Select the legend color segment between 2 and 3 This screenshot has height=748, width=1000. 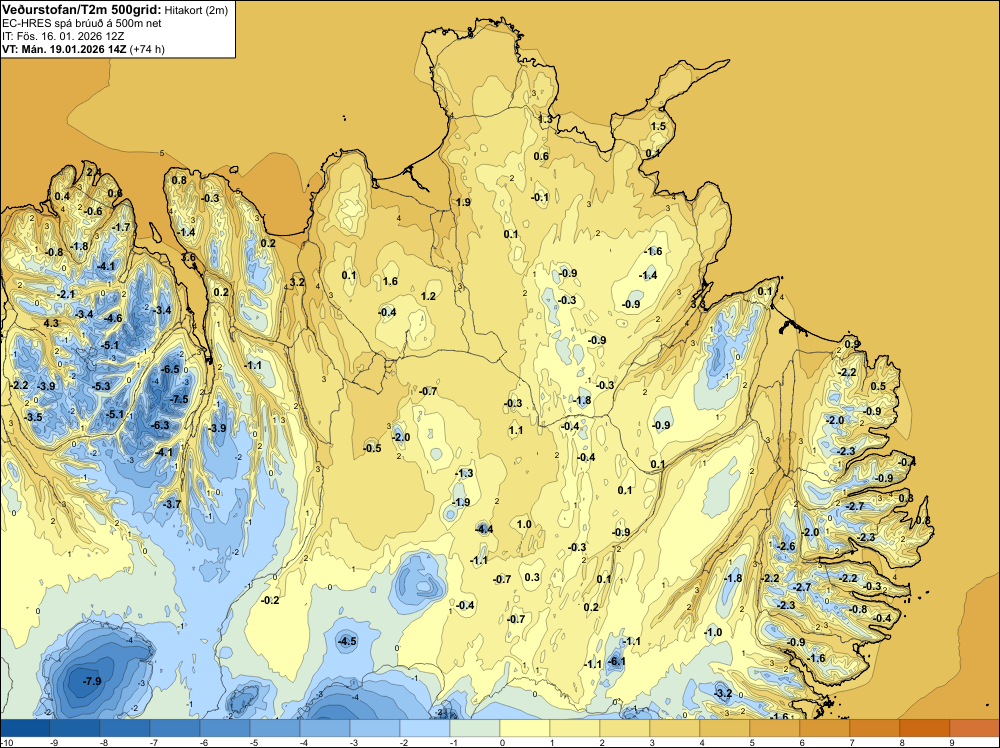click(624, 728)
